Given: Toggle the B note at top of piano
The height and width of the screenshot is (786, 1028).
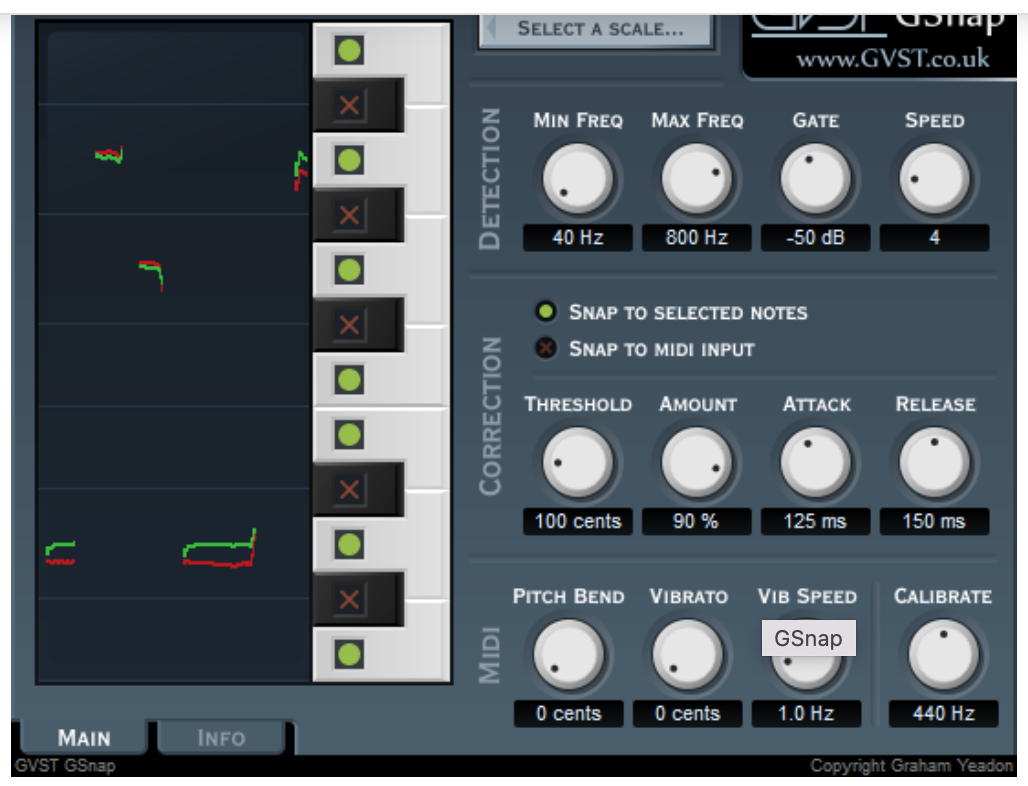Looking at the screenshot, I should pyautogui.click(x=349, y=50).
